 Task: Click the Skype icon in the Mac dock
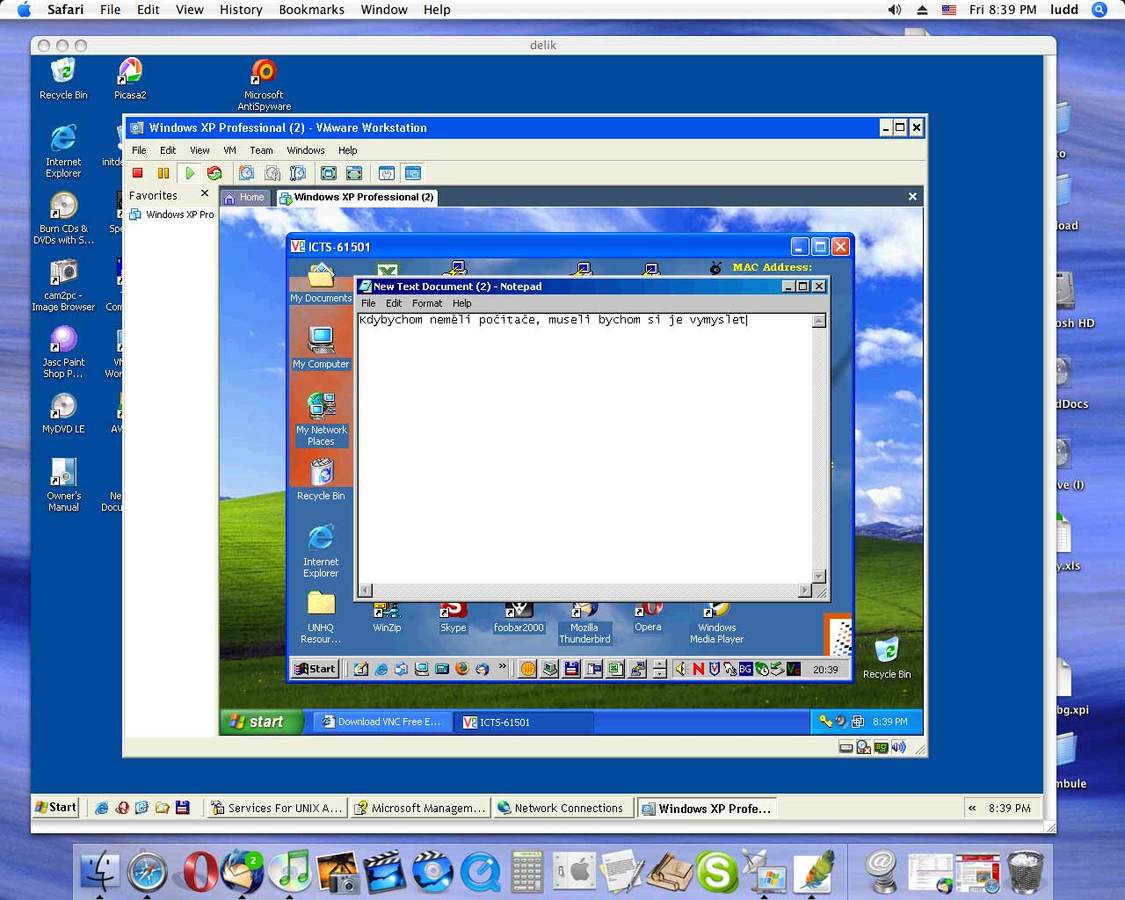click(x=716, y=873)
